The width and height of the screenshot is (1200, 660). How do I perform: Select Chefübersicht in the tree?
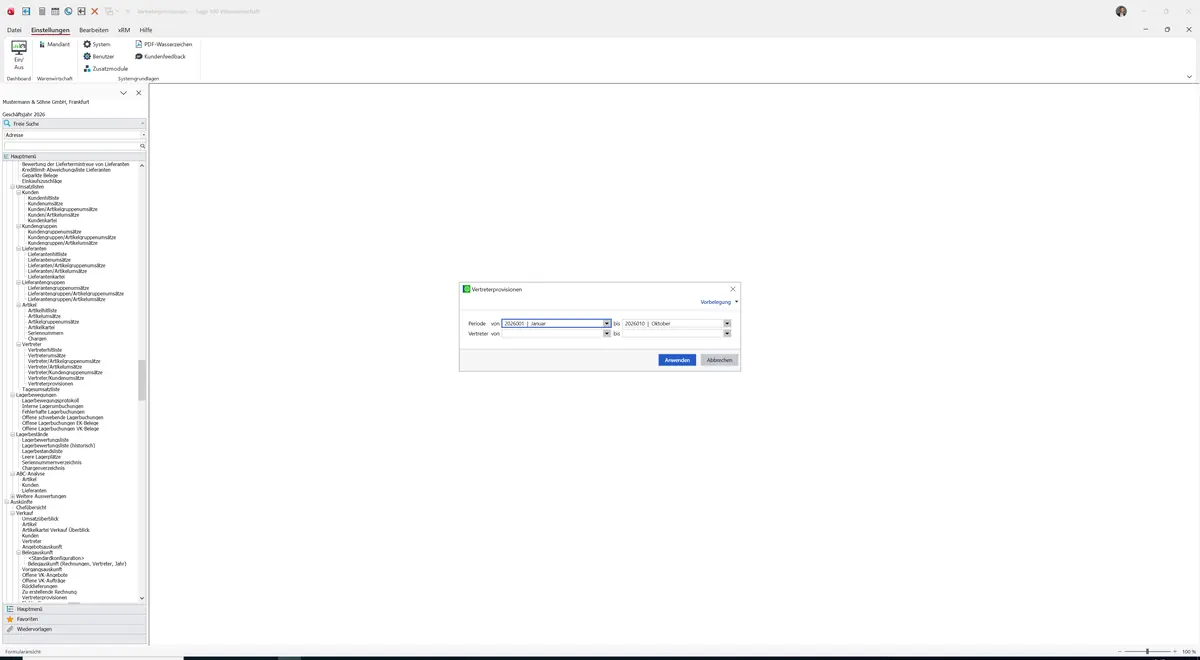click(33, 507)
